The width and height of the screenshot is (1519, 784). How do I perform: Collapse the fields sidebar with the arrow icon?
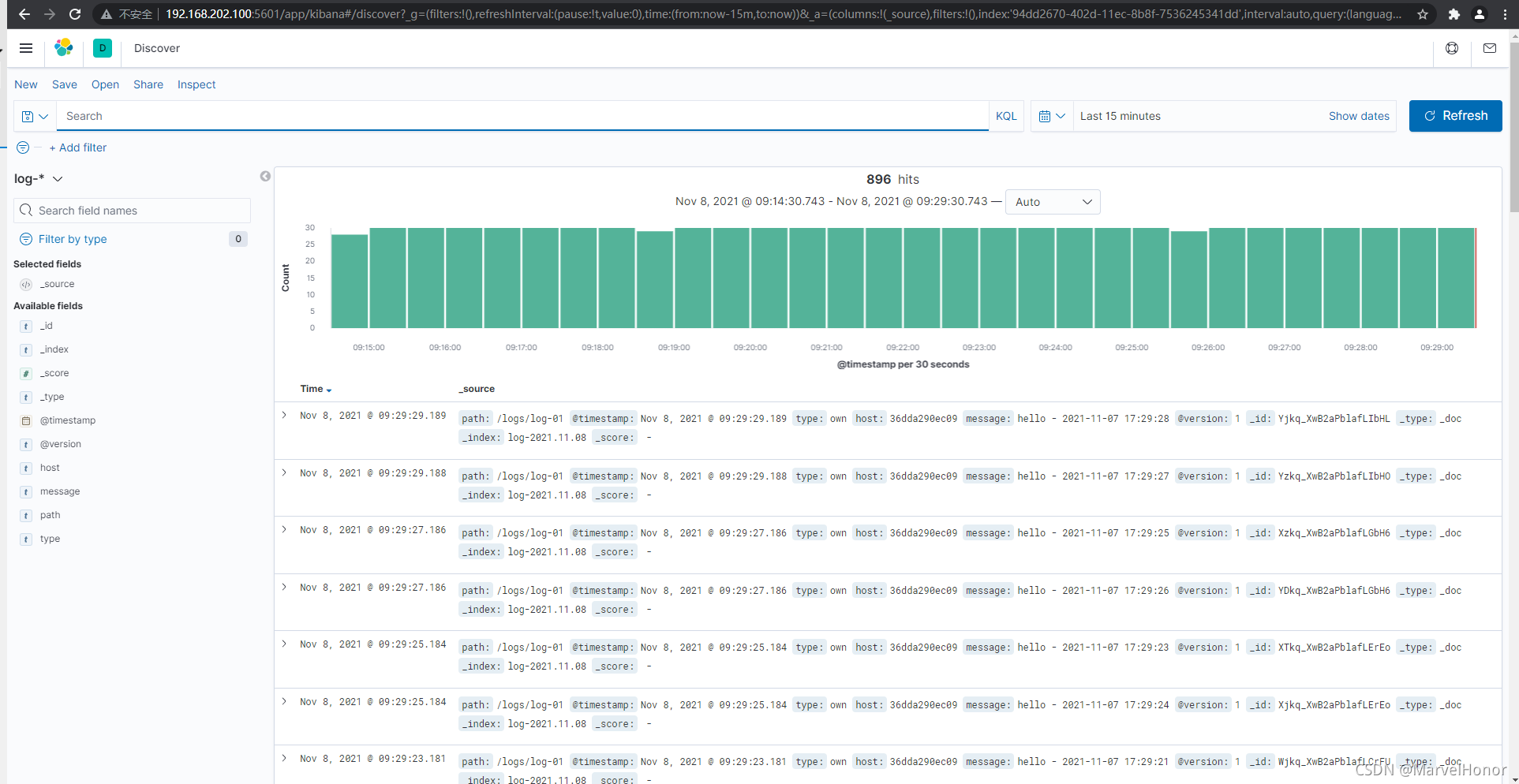[x=265, y=176]
